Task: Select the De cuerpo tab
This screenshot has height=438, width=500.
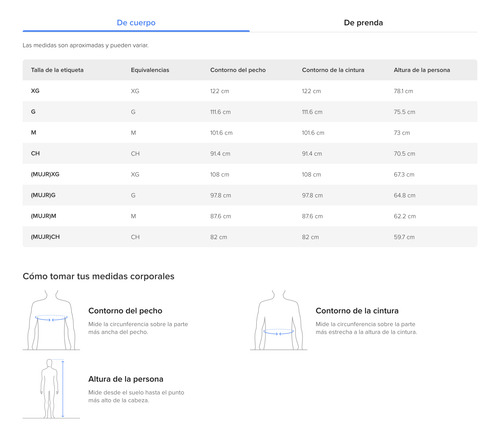Action: (136, 23)
